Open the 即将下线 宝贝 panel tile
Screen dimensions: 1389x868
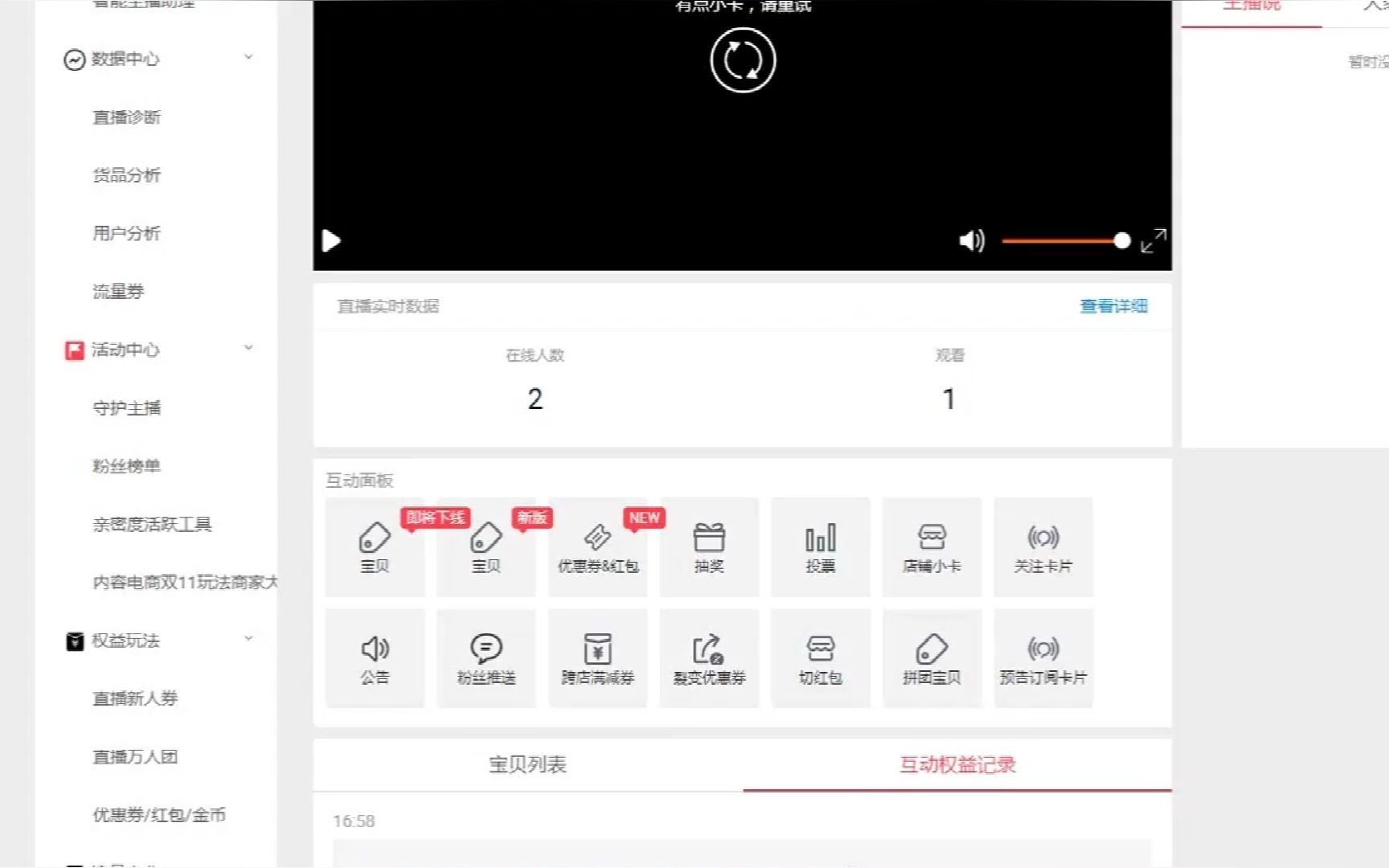point(375,547)
